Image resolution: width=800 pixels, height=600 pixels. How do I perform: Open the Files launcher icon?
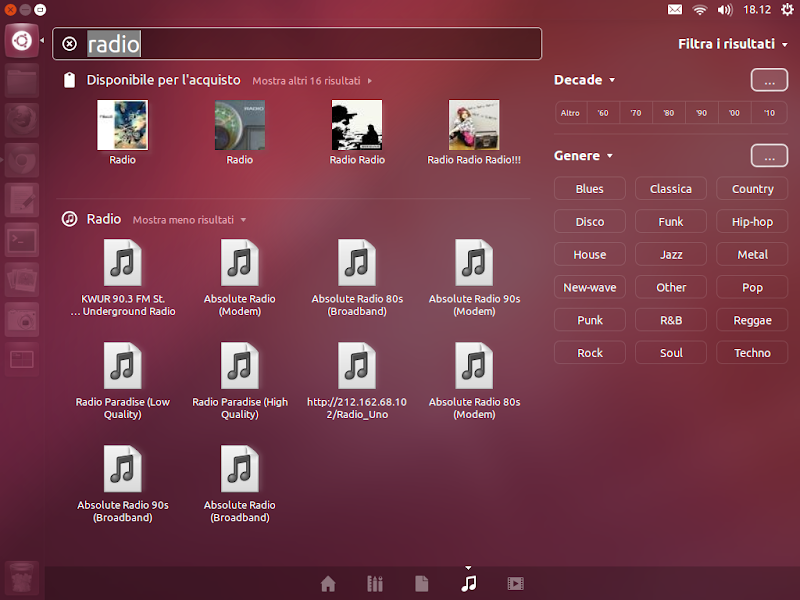(21, 81)
